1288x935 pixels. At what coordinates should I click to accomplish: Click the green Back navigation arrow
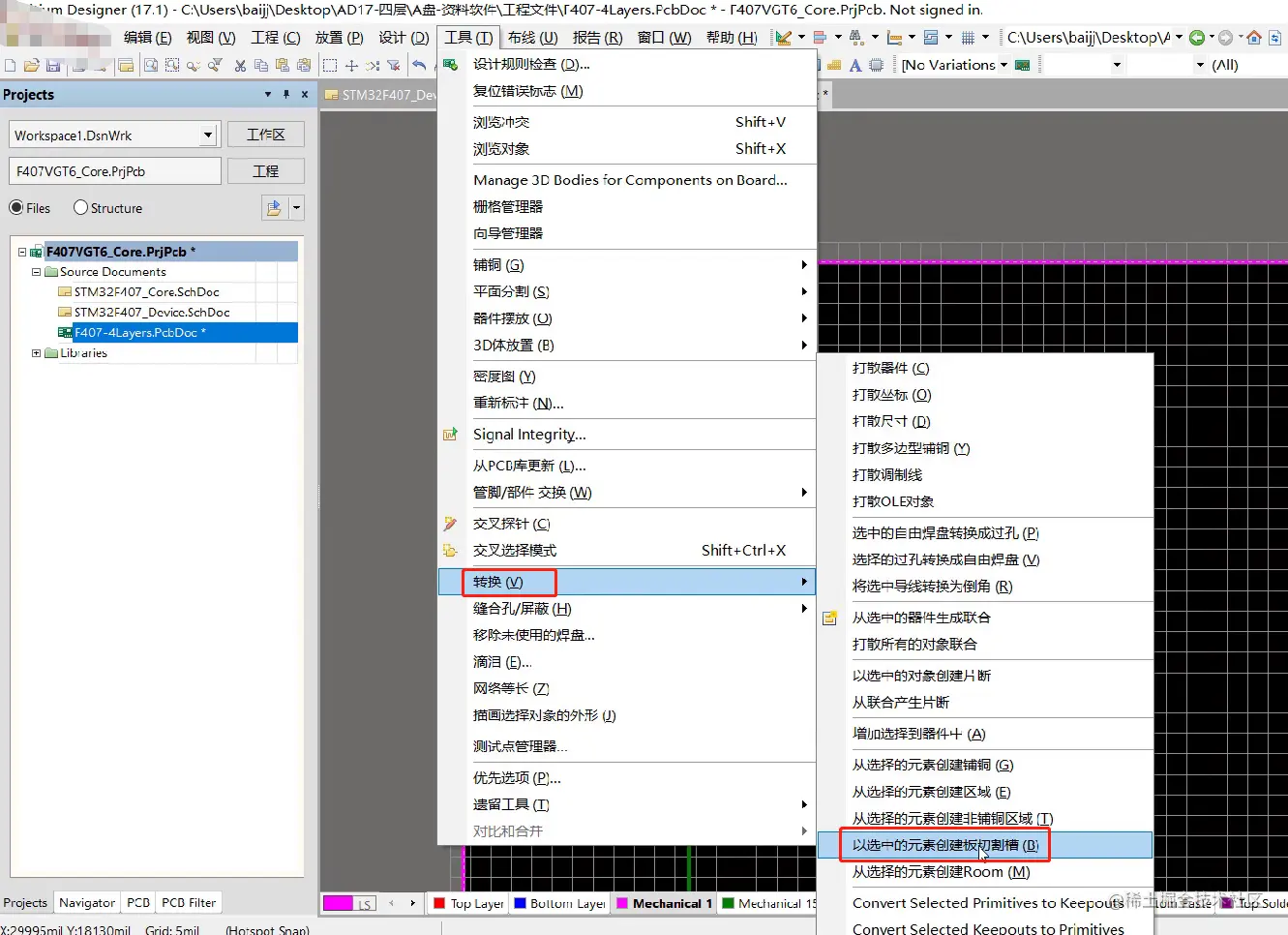(1197, 38)
